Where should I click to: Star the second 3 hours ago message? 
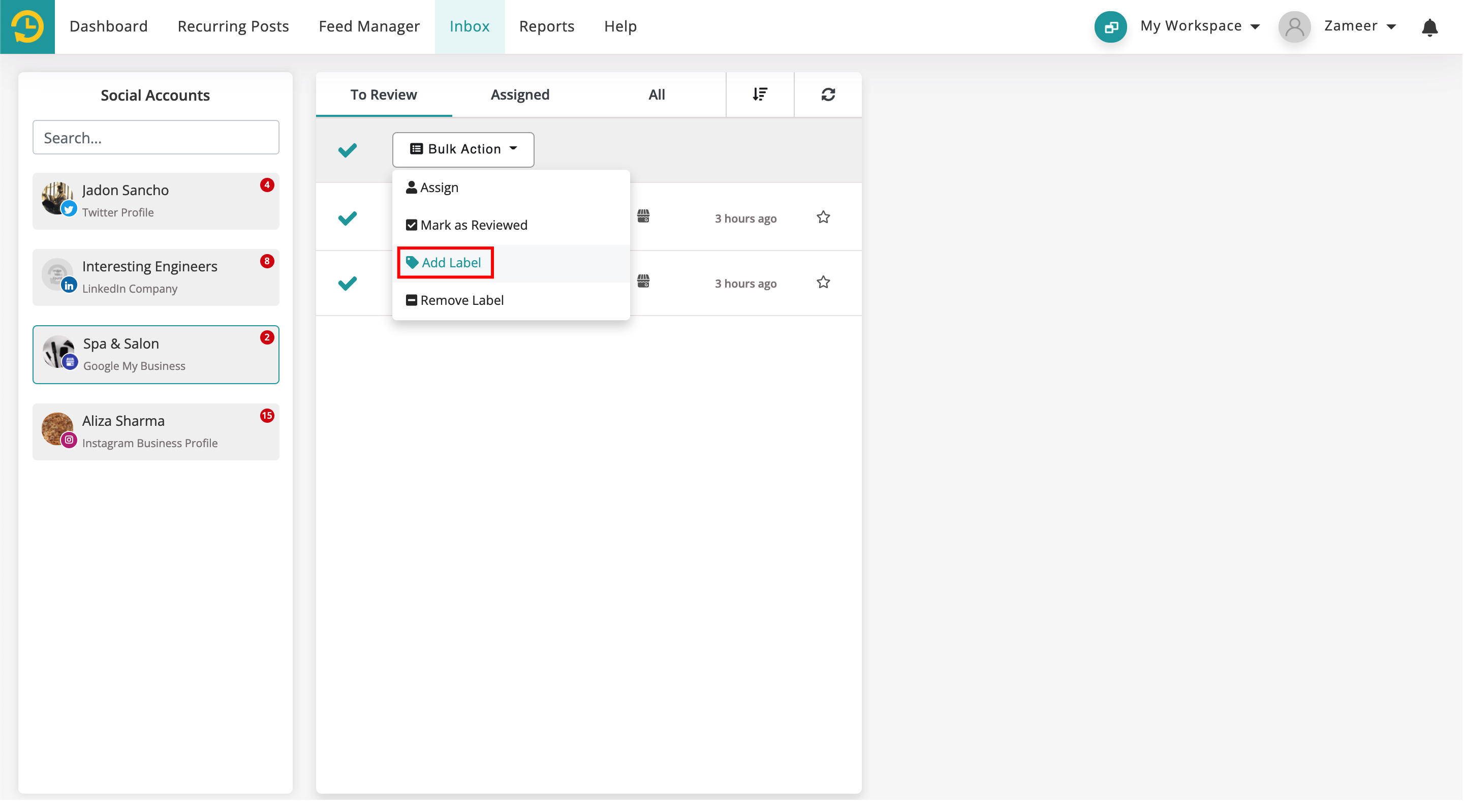(x=823, y=283)
